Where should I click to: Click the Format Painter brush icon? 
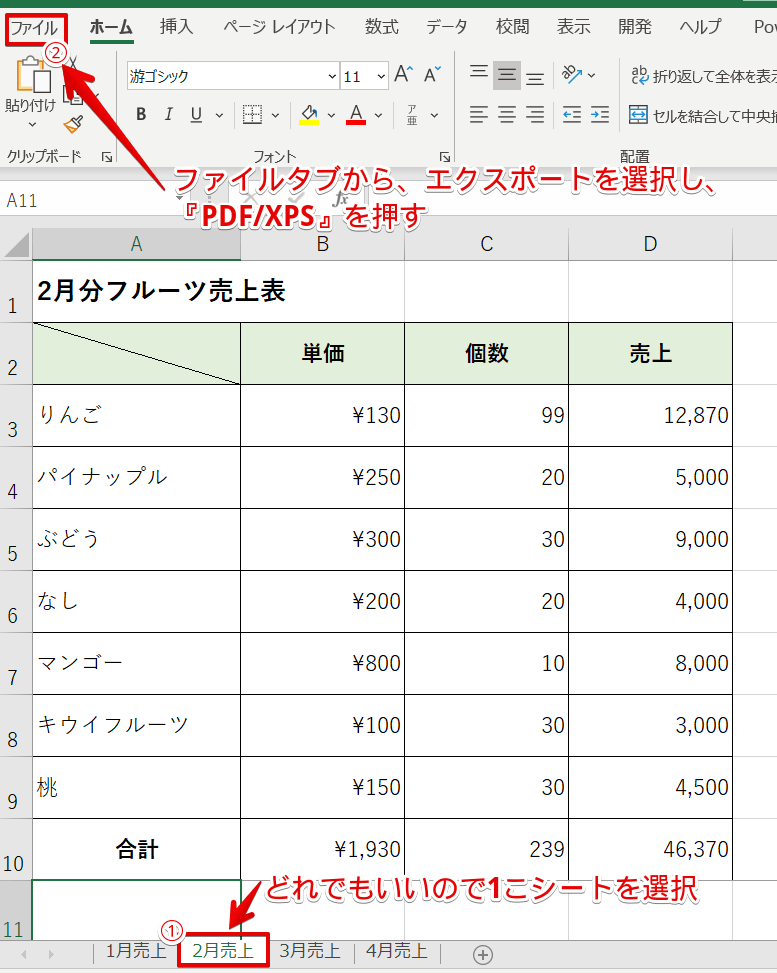73,124
